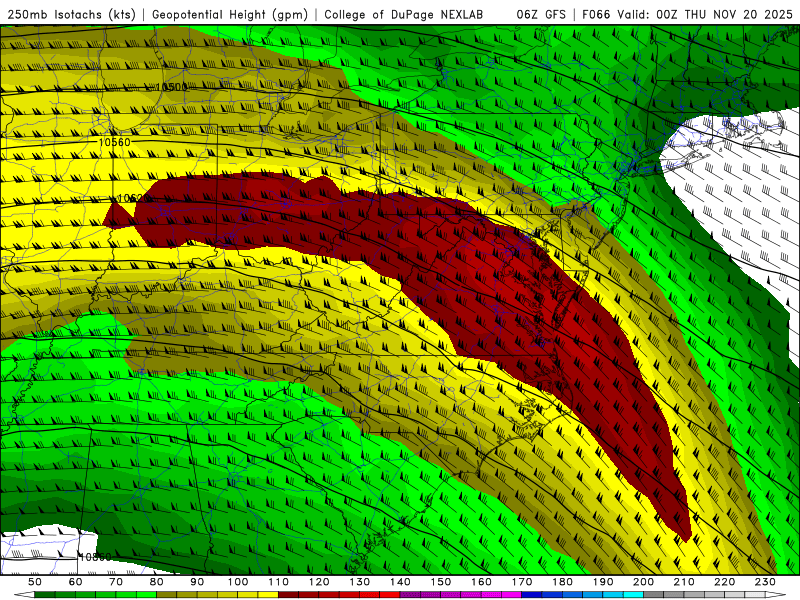Pick the gray swatch just after the 200 tick
This screenshot has width=800, height=600.
coord(654,595)
